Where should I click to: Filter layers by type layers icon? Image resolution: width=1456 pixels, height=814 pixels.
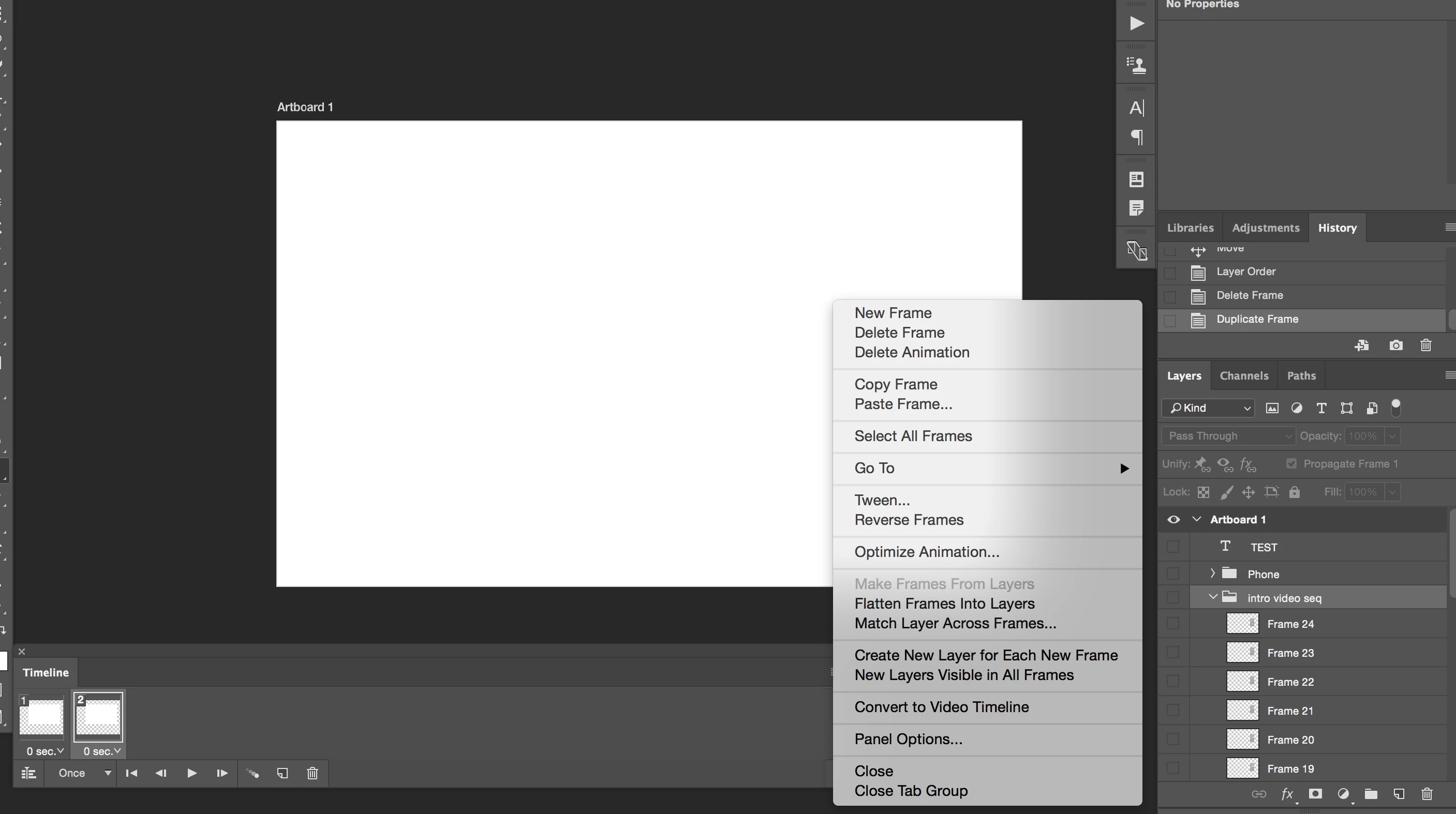pos(1321,408)
